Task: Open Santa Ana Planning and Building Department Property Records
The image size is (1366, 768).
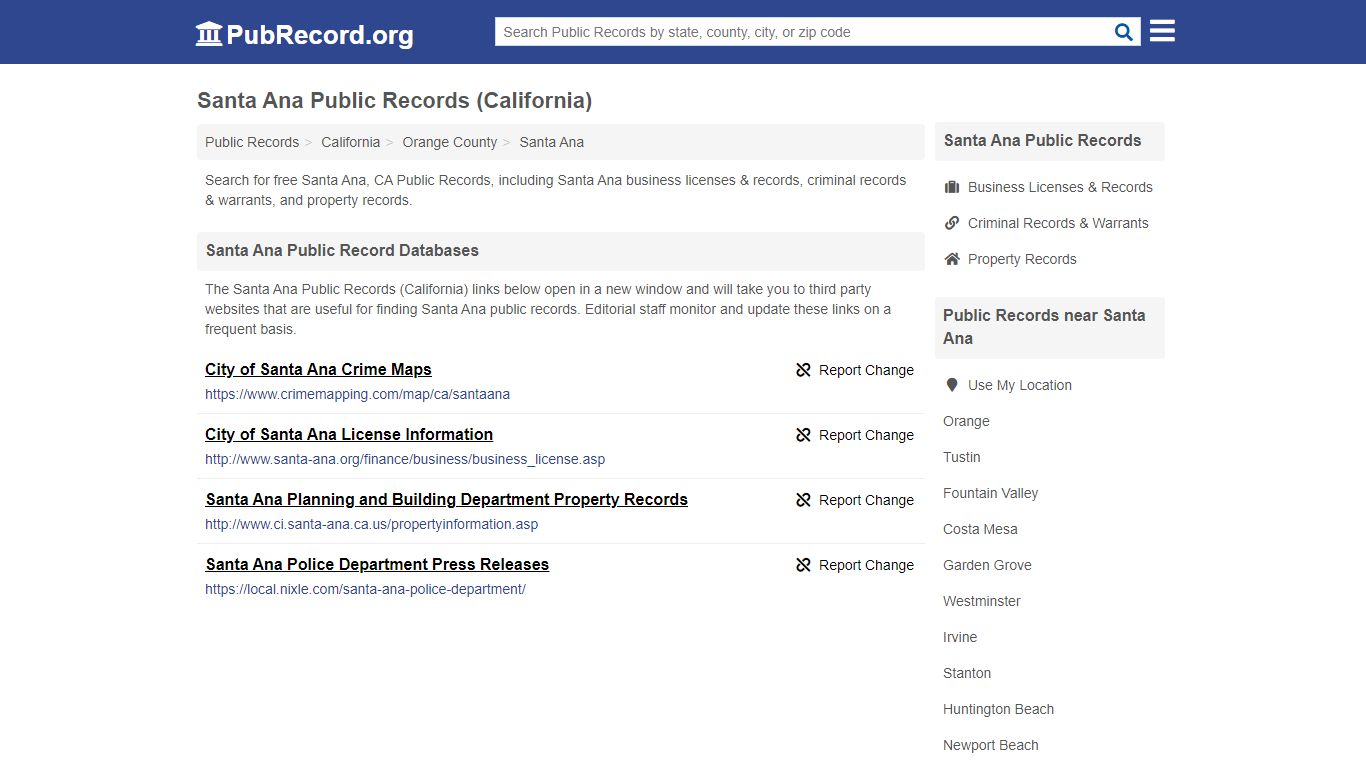Action: [447, 499]
